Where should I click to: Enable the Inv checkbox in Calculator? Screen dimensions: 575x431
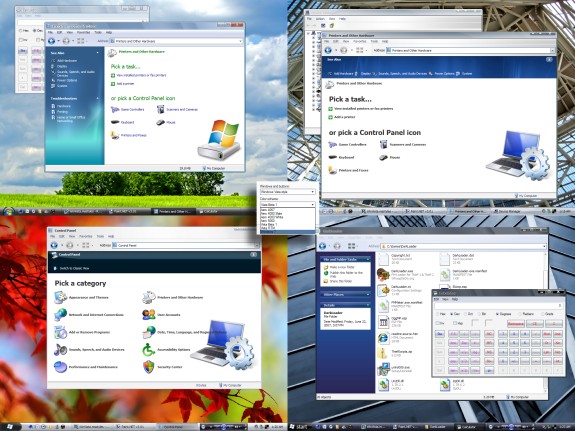pyautogui.click(x=437, y=323)
